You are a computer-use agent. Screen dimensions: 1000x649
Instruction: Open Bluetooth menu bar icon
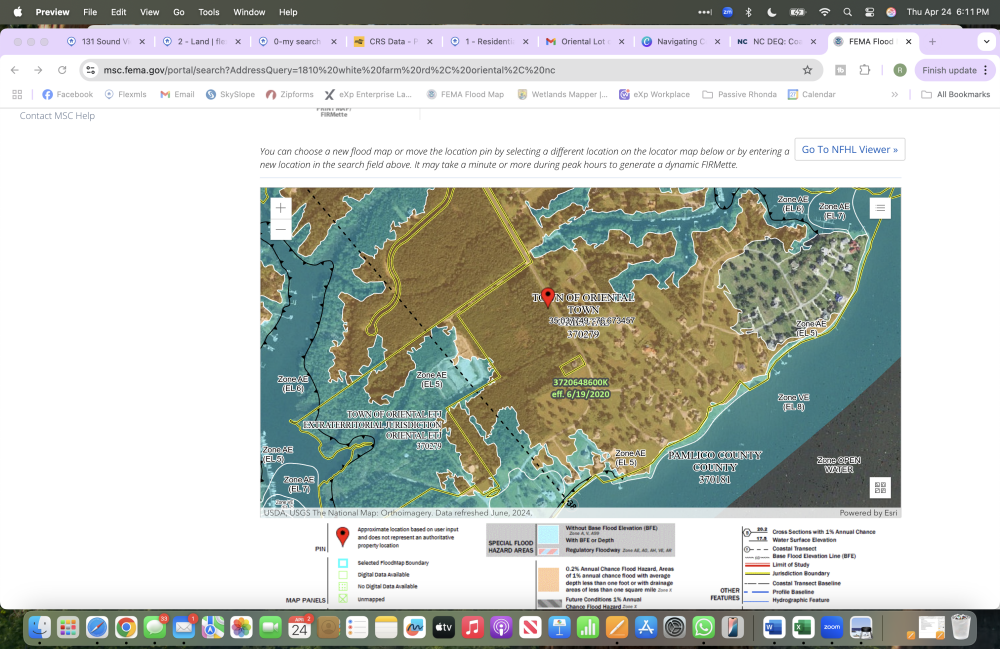749,12
